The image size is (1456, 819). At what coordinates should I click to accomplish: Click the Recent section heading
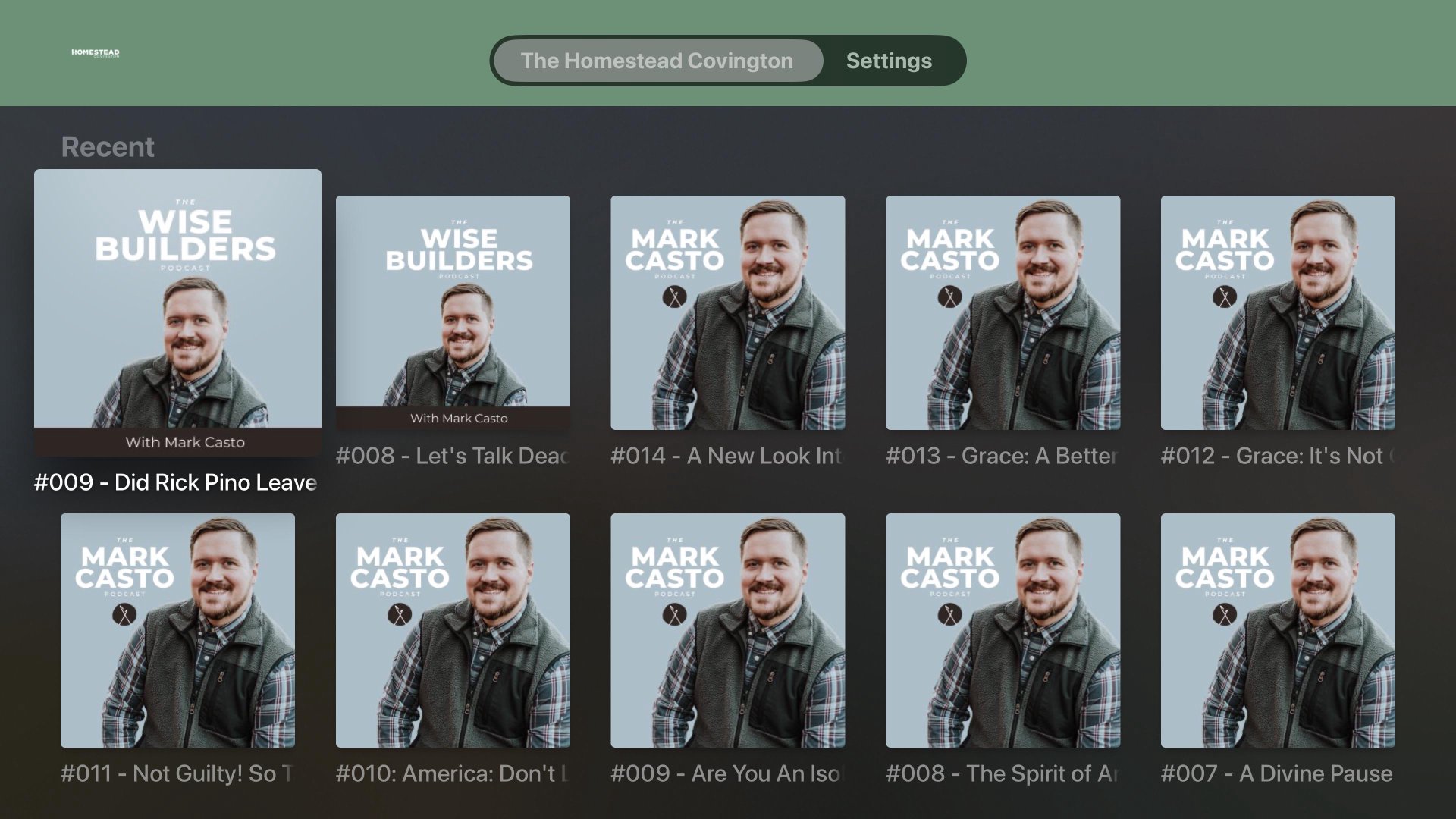[108, 147]
